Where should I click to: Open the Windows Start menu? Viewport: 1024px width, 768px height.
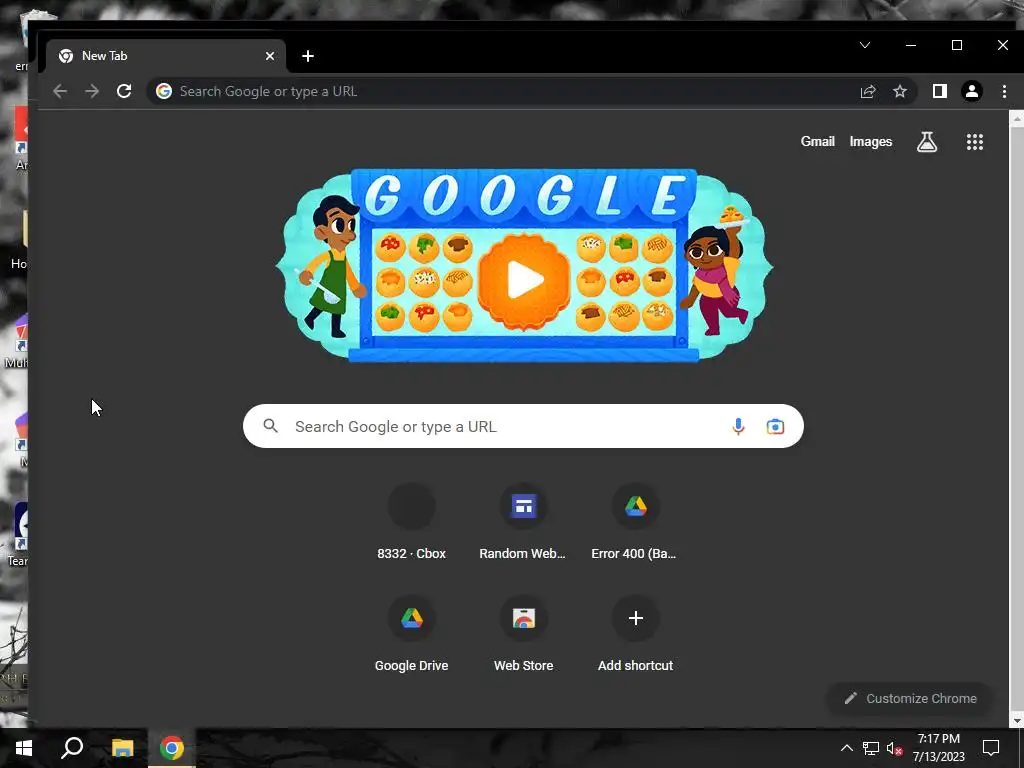pos(24,748)
